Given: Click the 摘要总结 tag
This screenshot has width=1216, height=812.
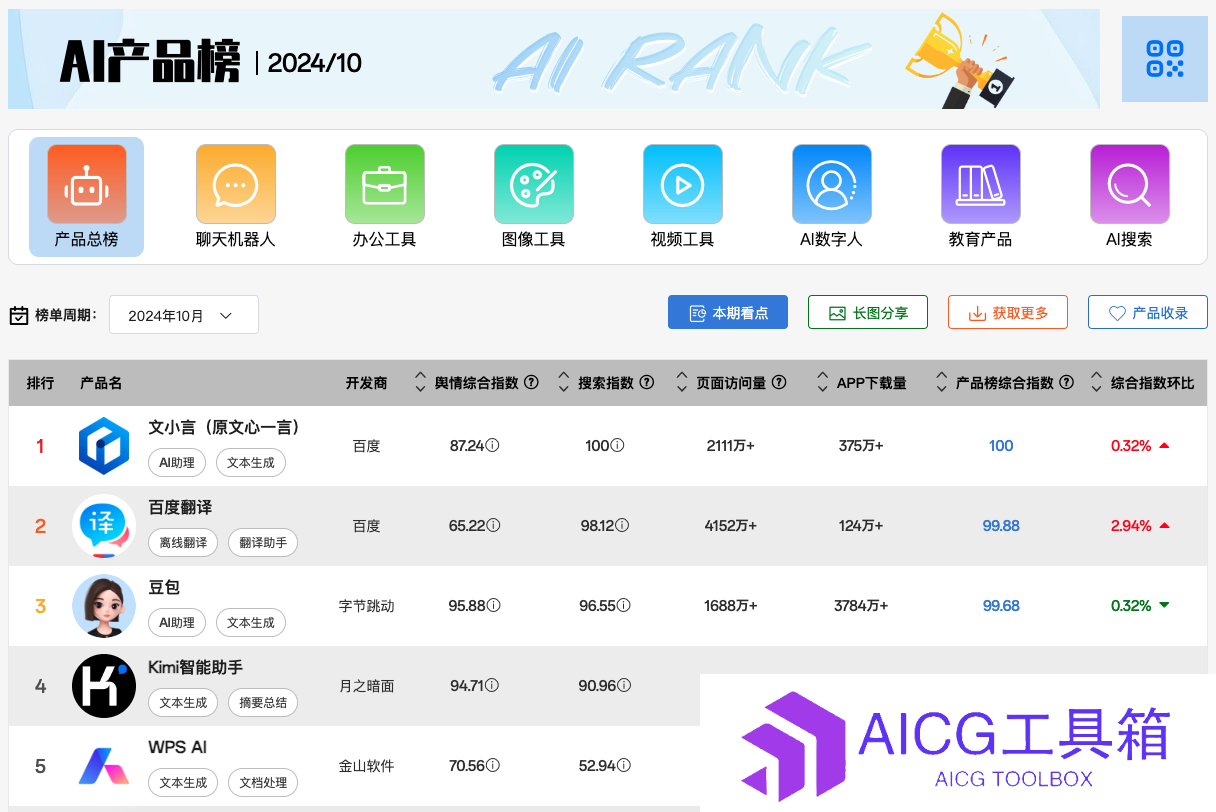Looking at the screenshot, I should 263,703.
